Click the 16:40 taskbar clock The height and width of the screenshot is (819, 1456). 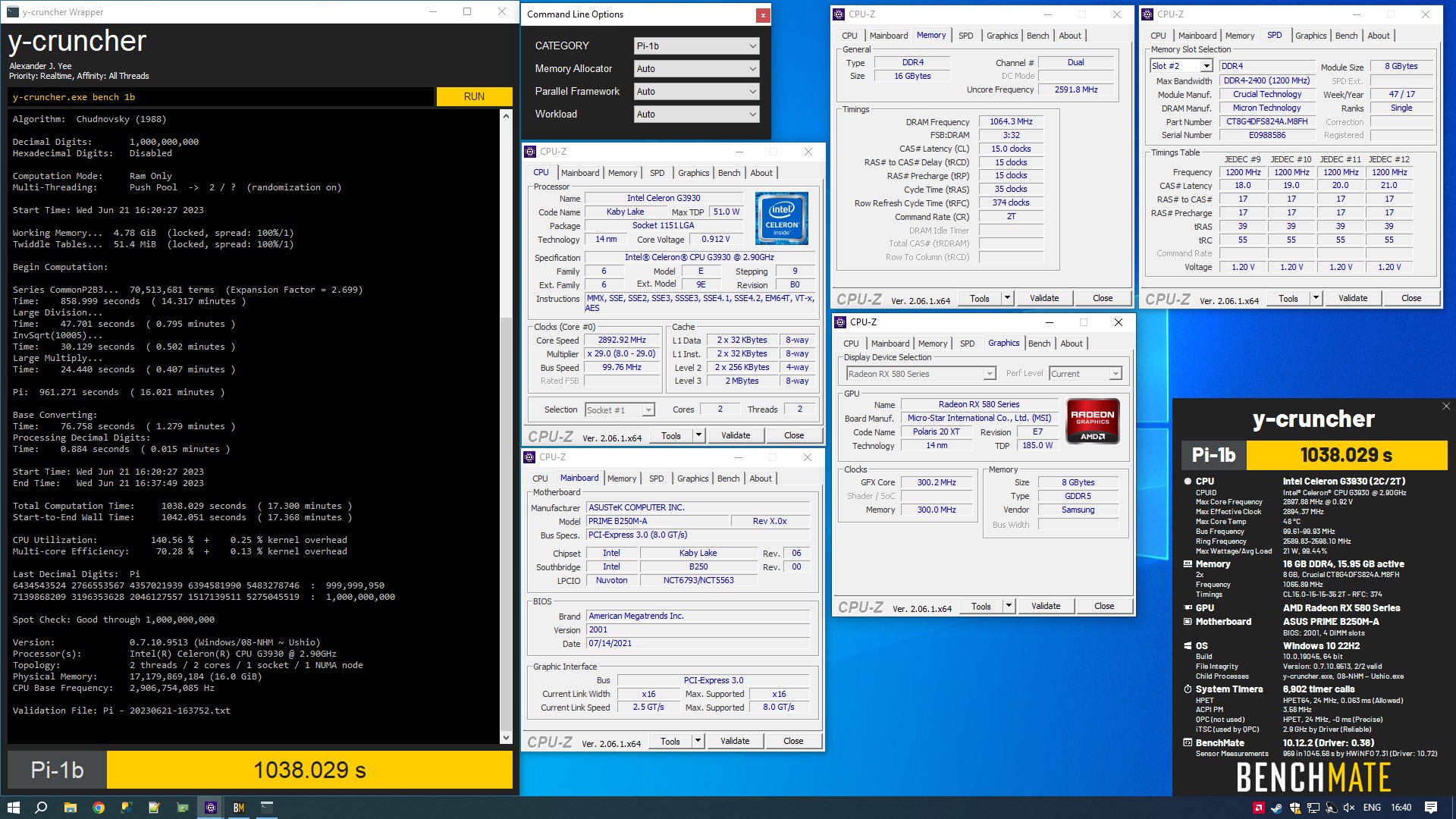[x=1401, y=808]
